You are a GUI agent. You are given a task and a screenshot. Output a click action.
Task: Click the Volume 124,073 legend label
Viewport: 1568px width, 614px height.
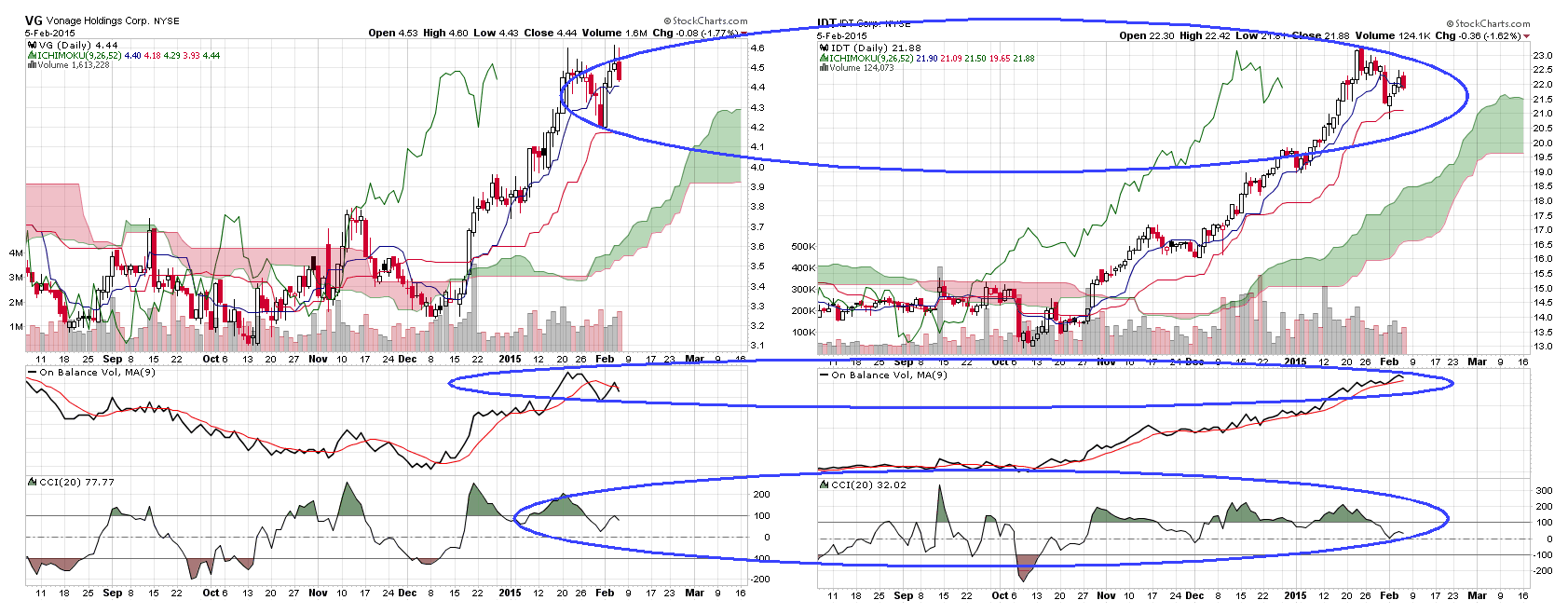pos(862,67)
